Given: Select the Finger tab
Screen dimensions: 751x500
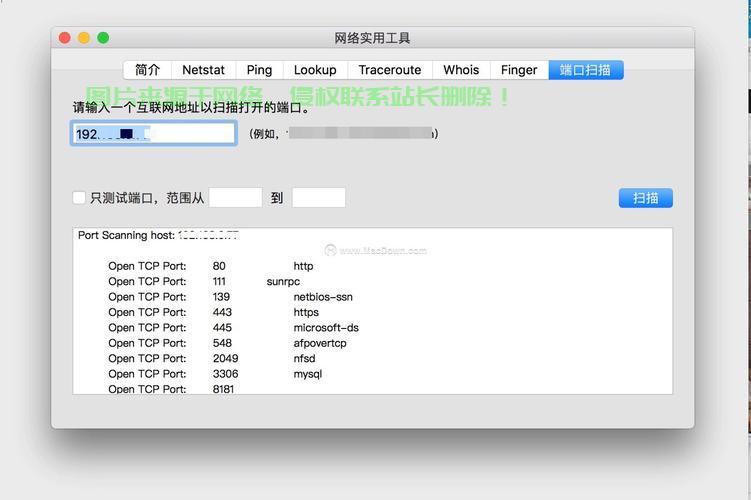Looking at the screenshot, I should click(x=519, y=70).
